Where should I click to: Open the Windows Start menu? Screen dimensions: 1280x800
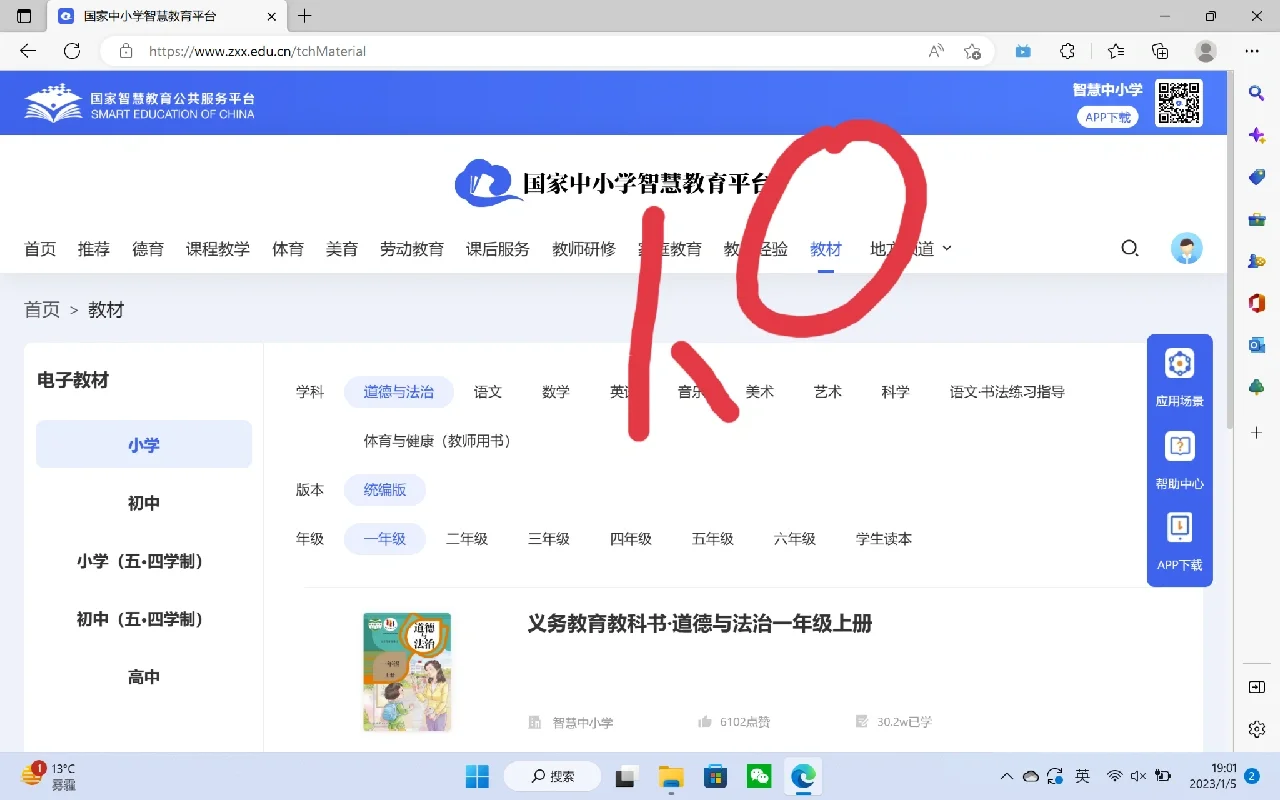coord(477,776)
